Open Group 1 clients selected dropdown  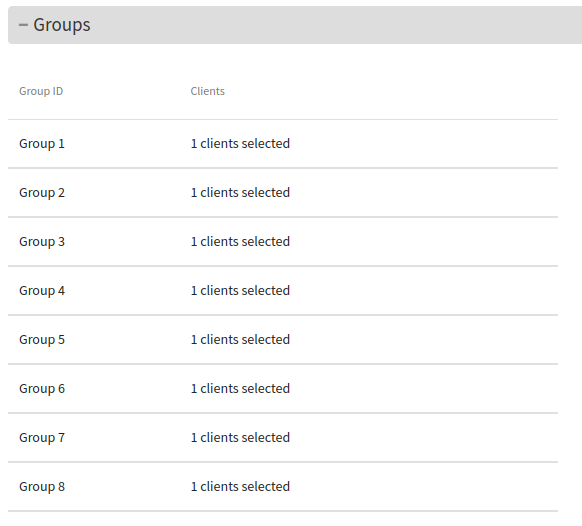coord(240,144)
